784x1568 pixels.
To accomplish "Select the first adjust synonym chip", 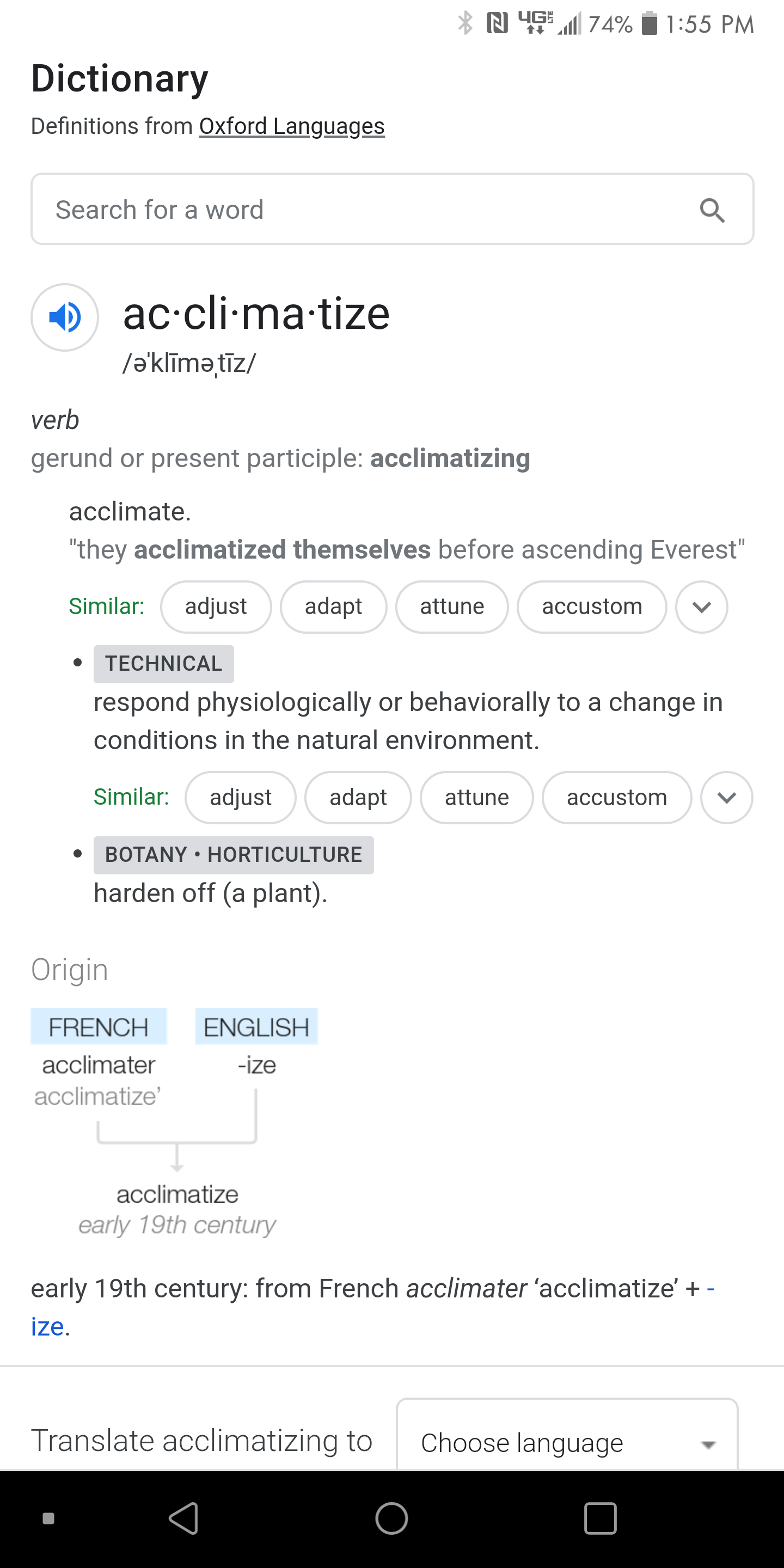I will click(x=216, y=607).
